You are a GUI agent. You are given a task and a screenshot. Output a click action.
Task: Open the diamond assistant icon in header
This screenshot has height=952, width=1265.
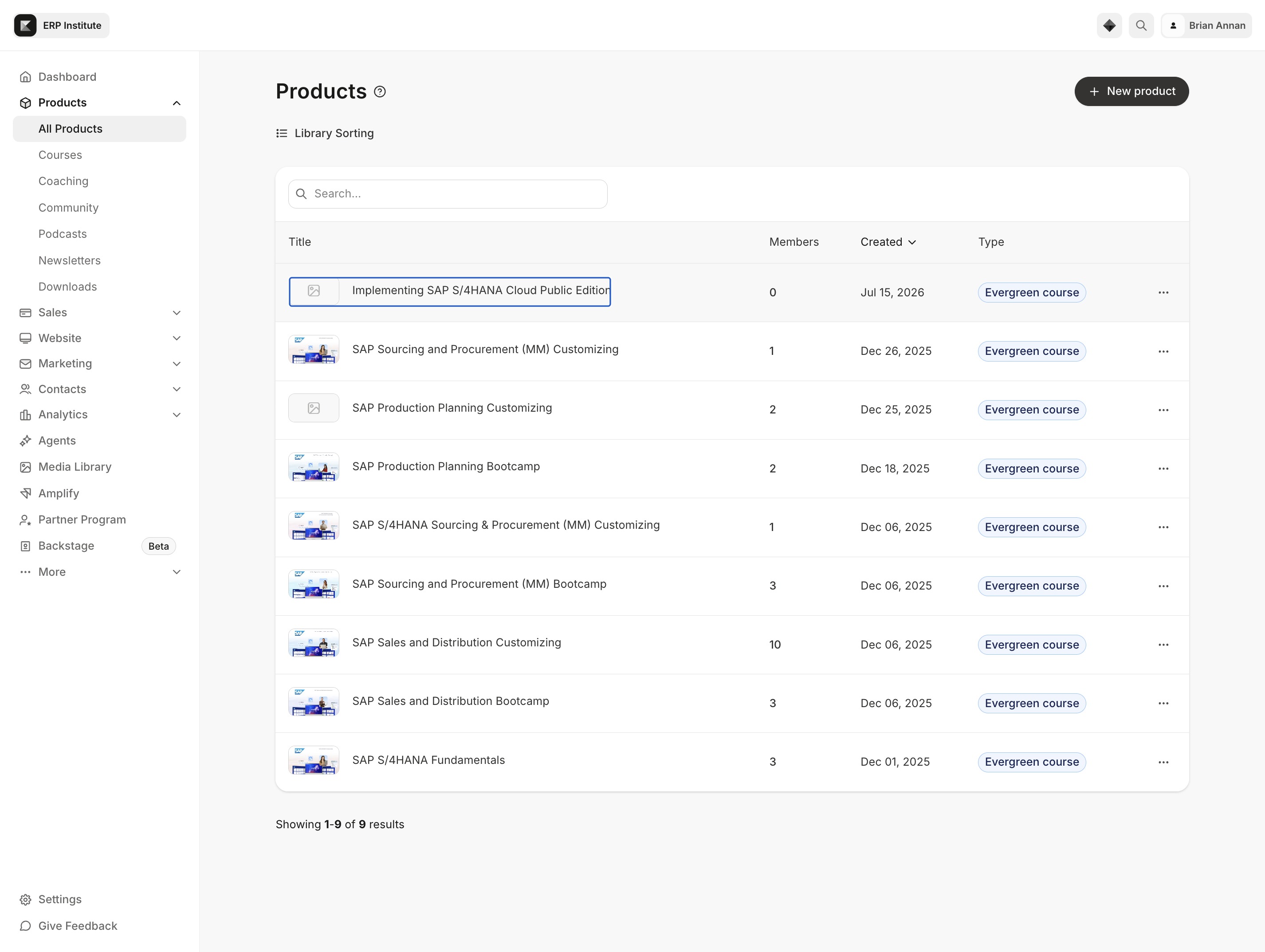tap(1109, 25)
